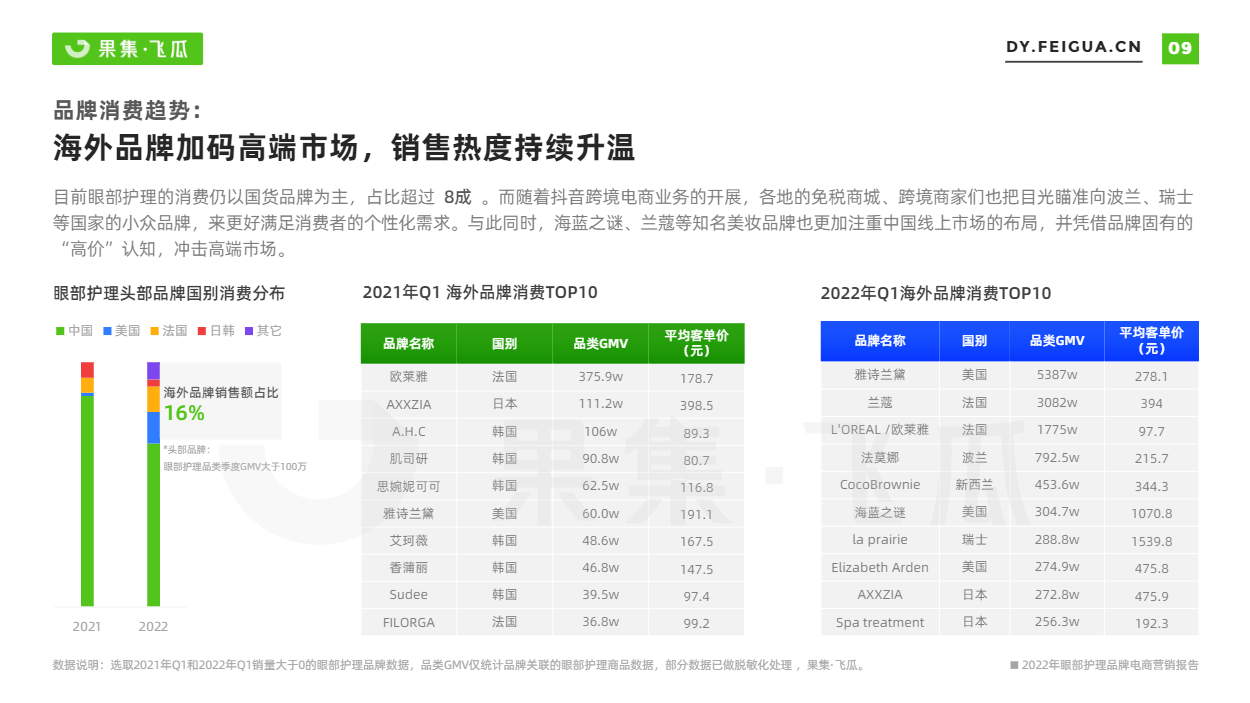Select the 欧莱雅 brand cell in 2021 table
Image resolution: width=1250 pixels, height=703 pixels.
pos(408,378)
